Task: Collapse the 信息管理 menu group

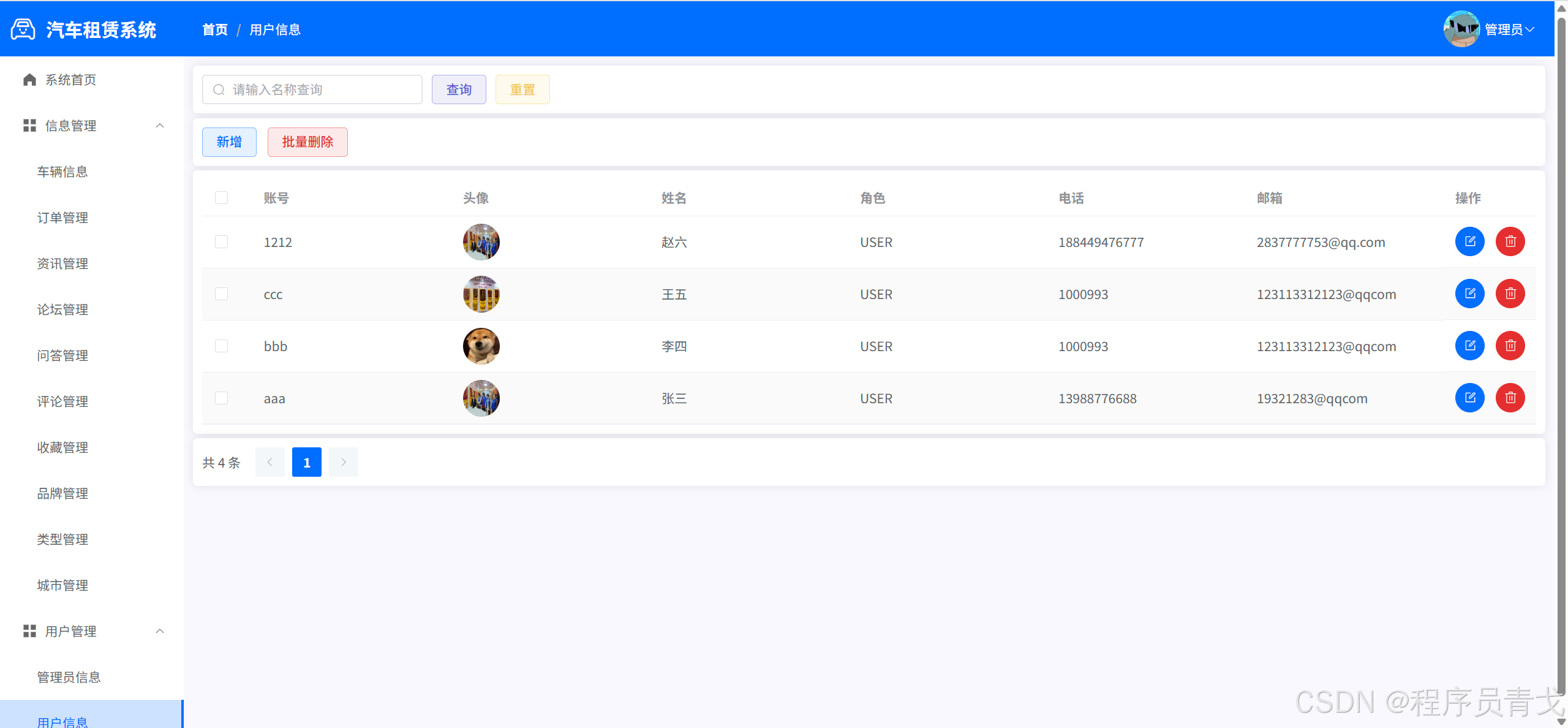Action: (160, 126)
